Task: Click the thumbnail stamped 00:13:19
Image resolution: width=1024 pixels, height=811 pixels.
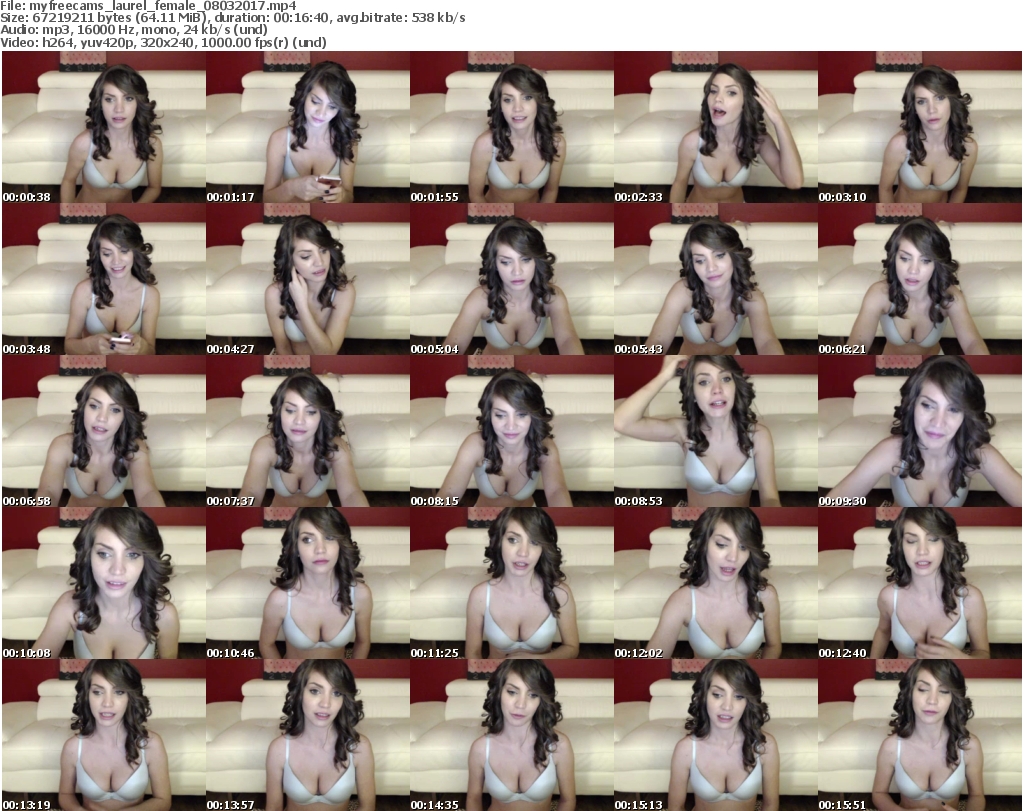Action: (x=104, y=735)
